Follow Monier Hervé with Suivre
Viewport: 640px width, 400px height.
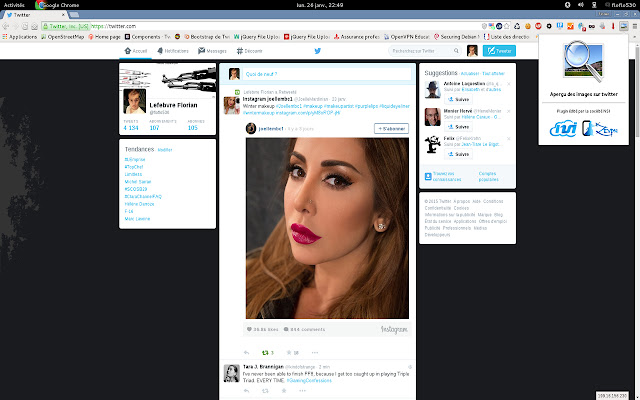click(x=458, y=127)
